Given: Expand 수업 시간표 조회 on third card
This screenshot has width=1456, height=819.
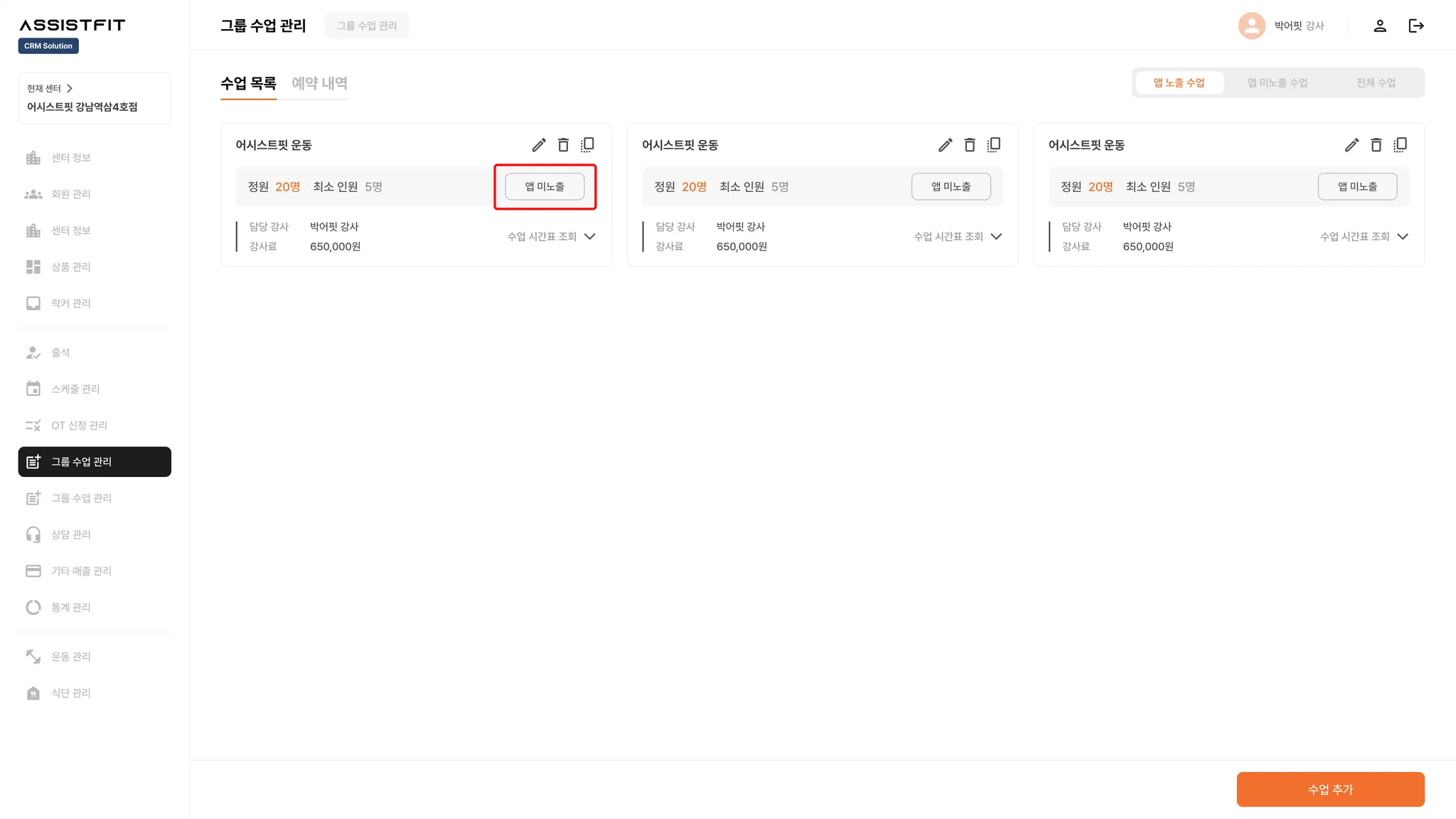Looking at the screenshot, I should 1364,237.
